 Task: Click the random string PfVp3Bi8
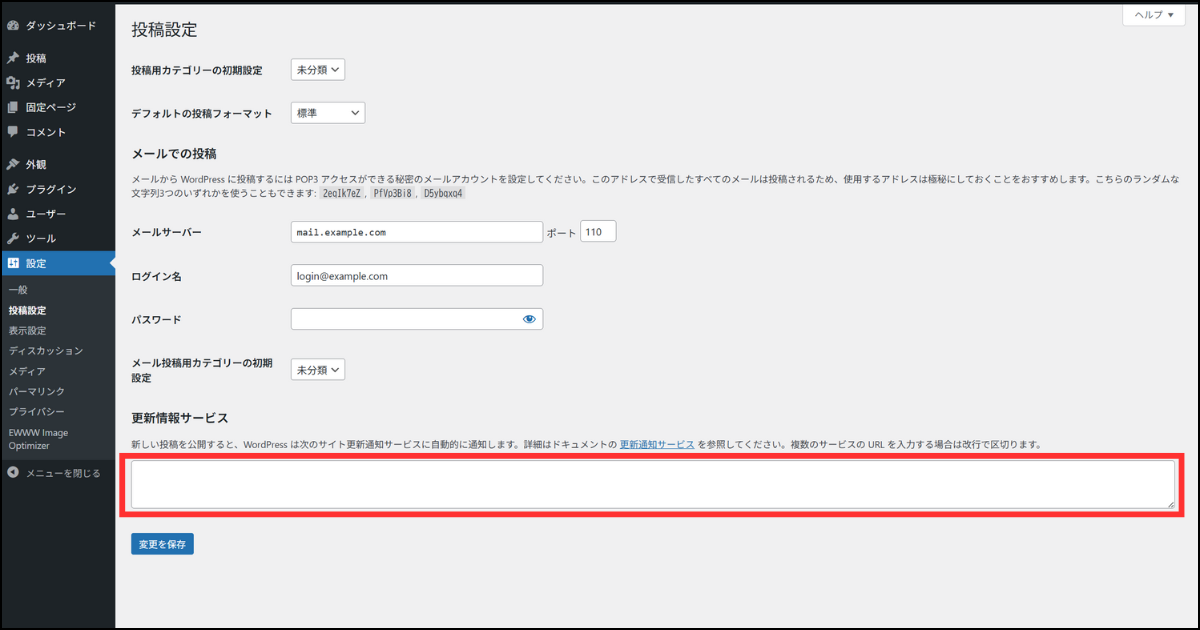[x=393, y=193]
